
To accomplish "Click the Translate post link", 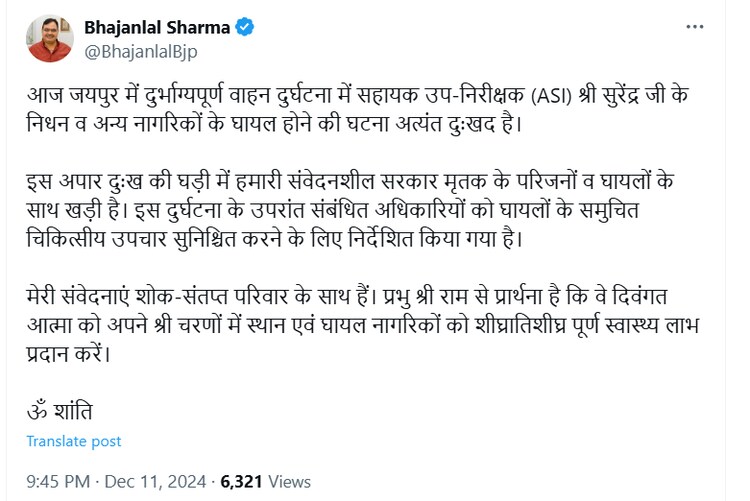I will [74, 441].
